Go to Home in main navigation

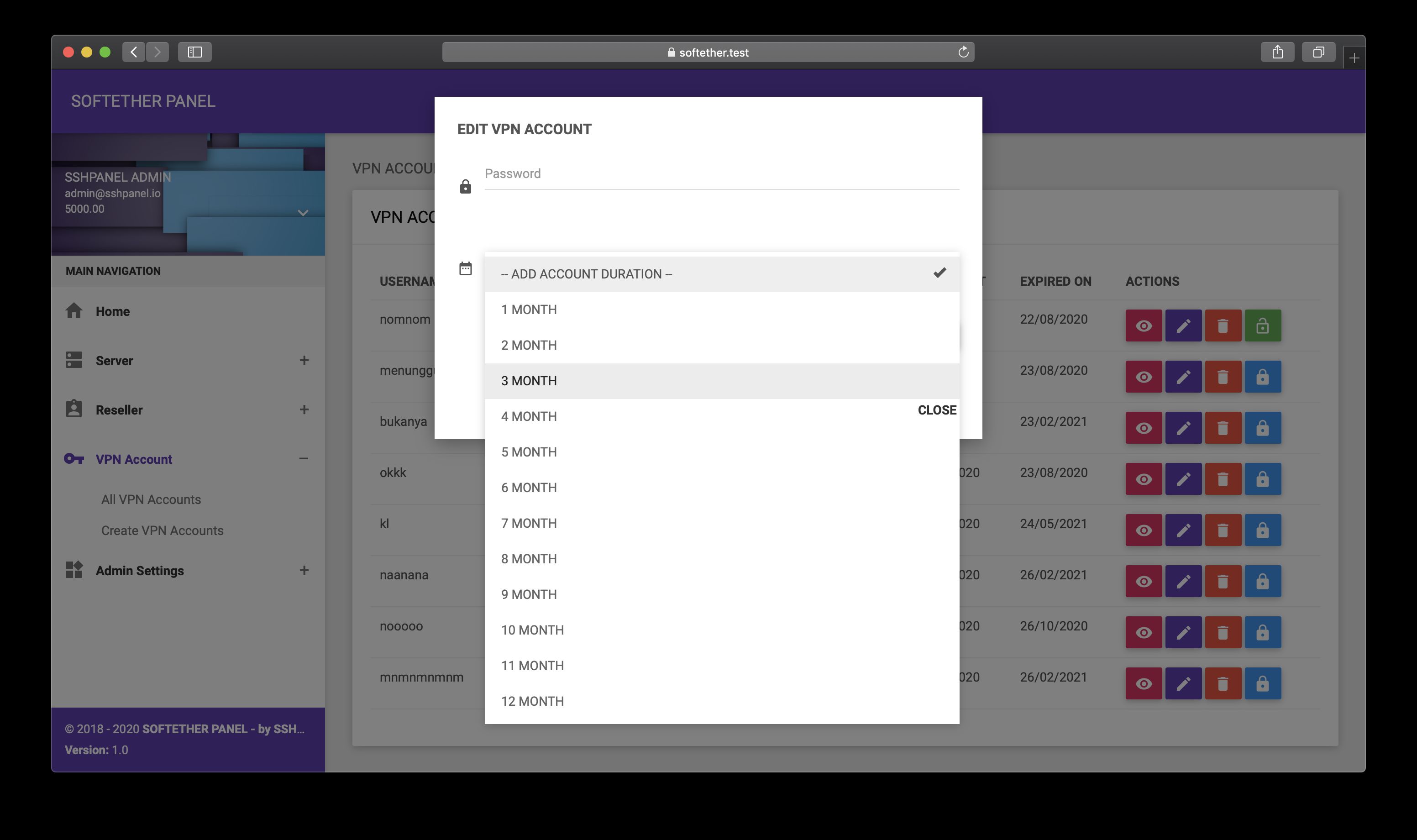tap(113, 311)
